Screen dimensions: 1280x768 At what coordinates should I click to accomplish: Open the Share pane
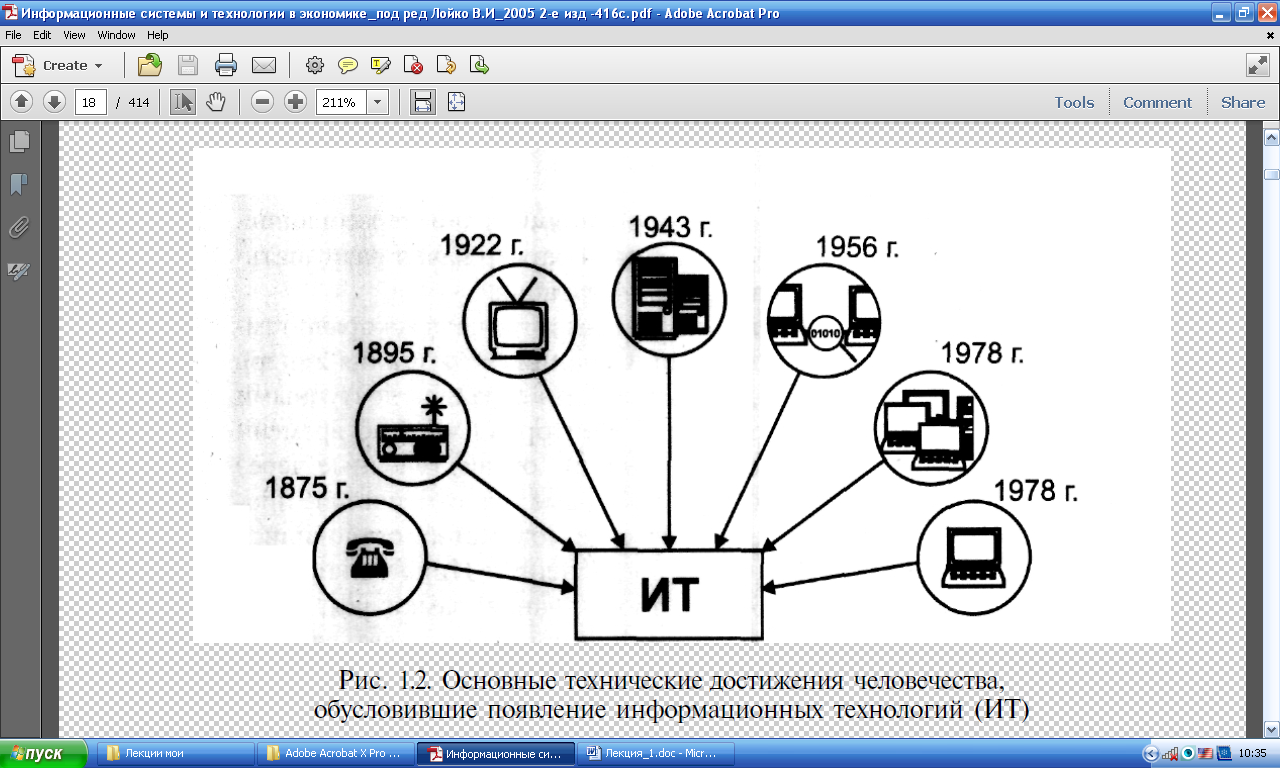tap(1243, 102)
